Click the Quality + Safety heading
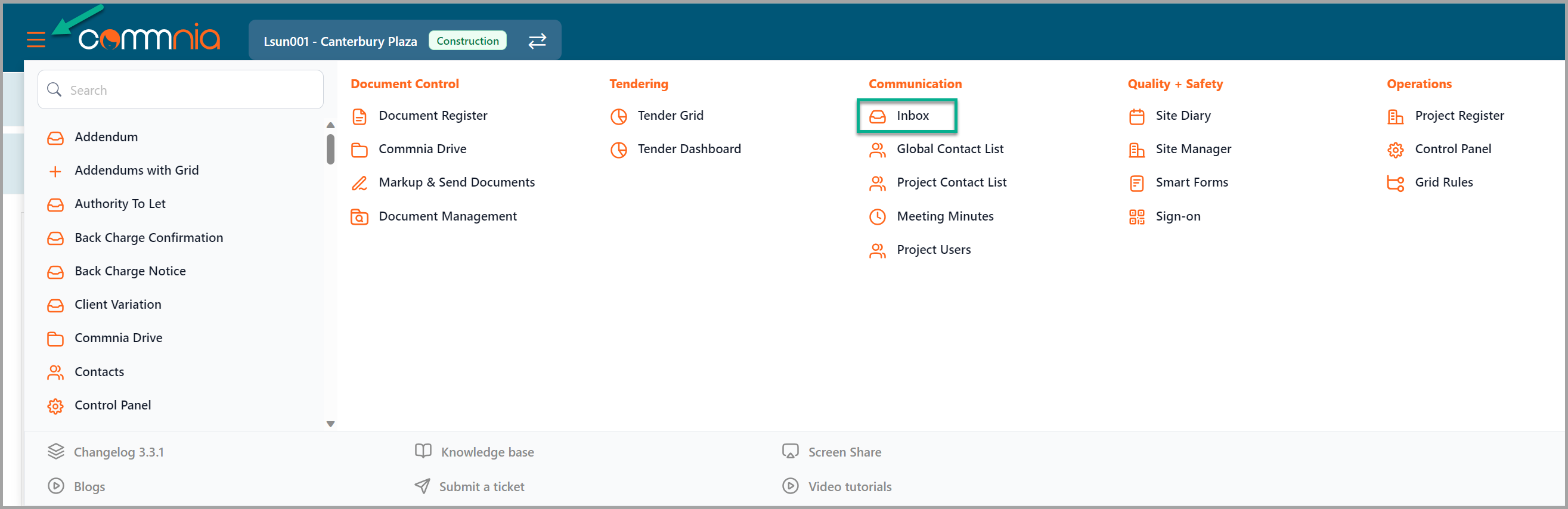Viewport: 1568px width, 509px height. pyautogui.click(x=1175, y=84)
